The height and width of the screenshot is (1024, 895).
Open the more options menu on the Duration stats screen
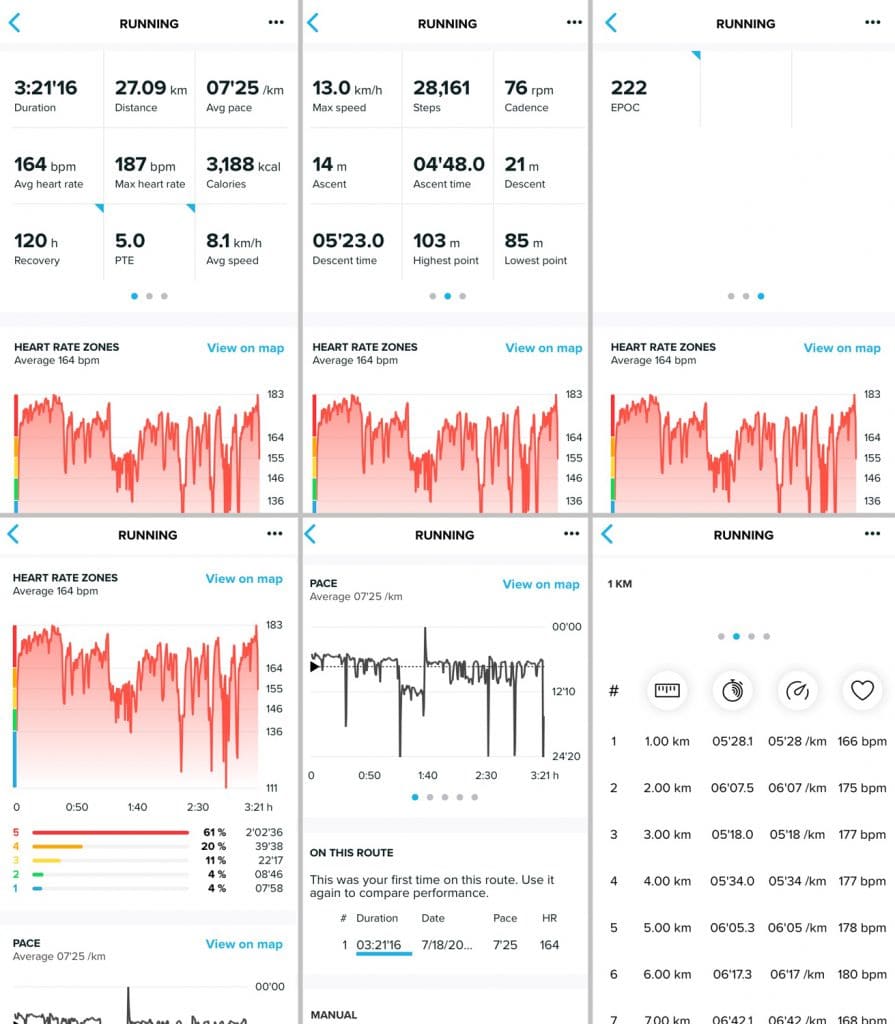(276, 22)
